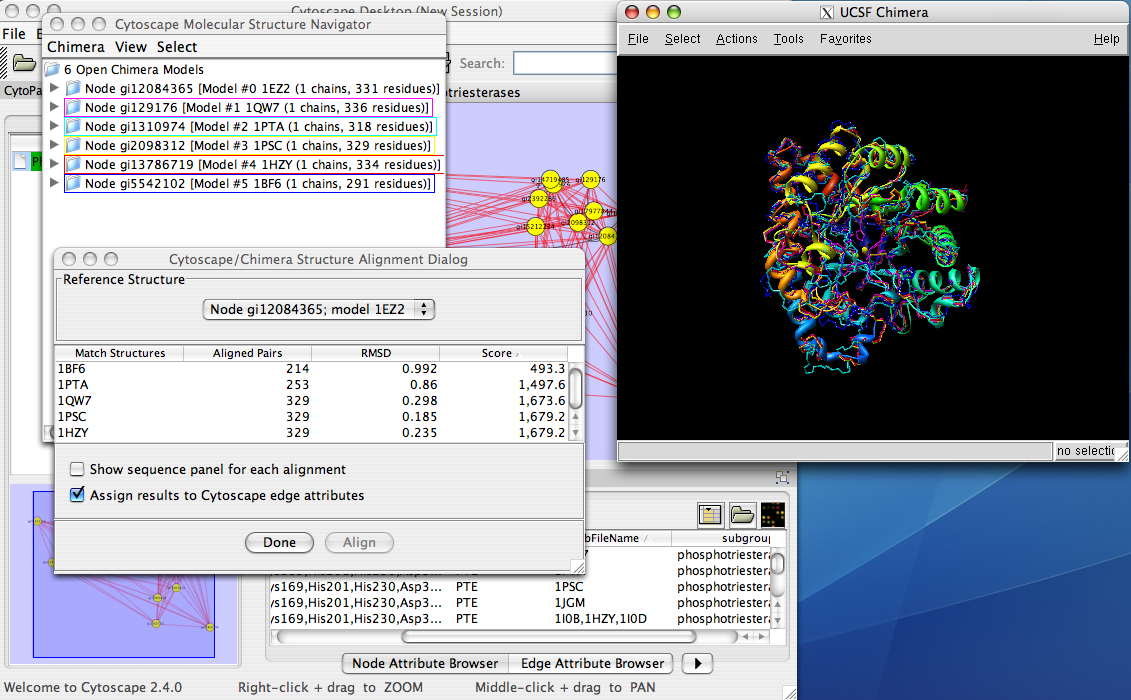Screen dimensions: 1131x700
Task: Select the 1HZY match structure row
Action: [x=312, y=432]
